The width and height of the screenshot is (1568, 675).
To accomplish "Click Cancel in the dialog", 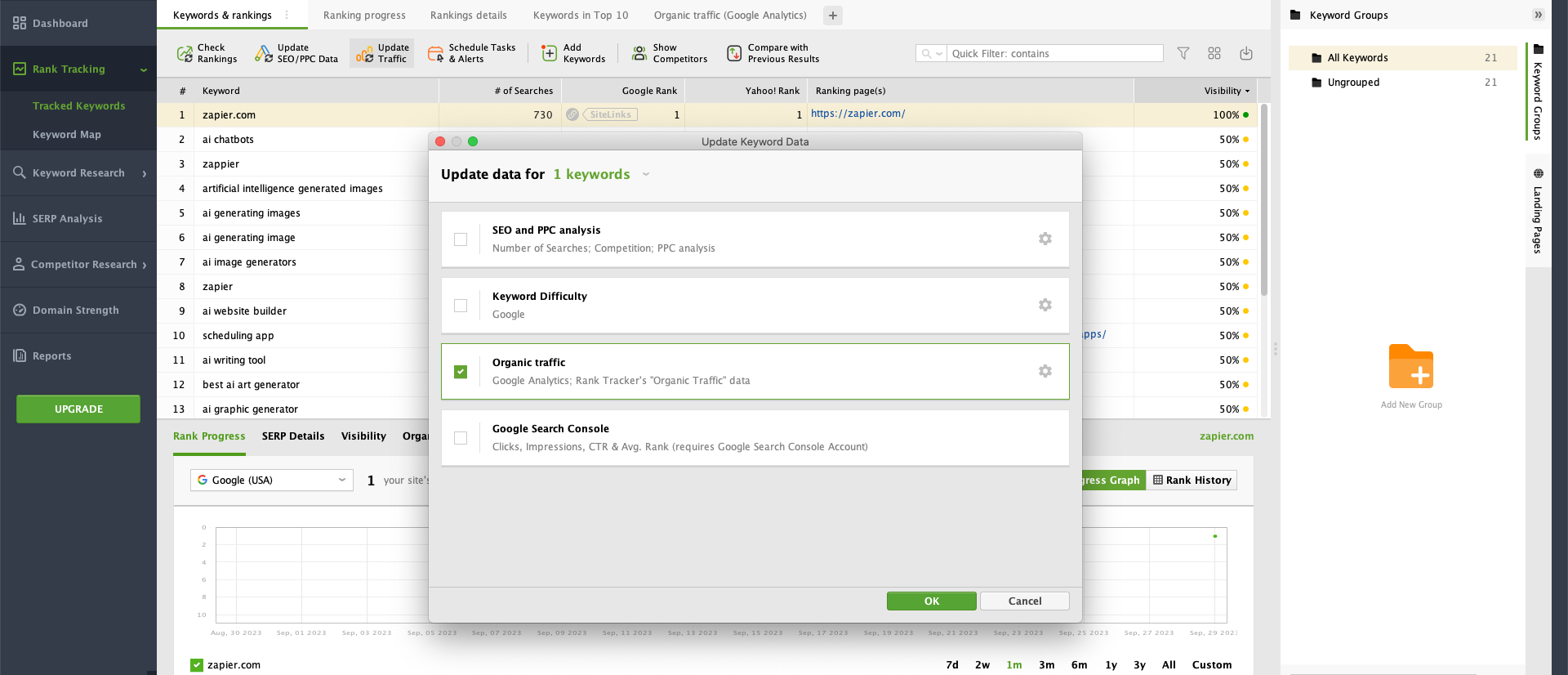I will tap(1025, 601).
